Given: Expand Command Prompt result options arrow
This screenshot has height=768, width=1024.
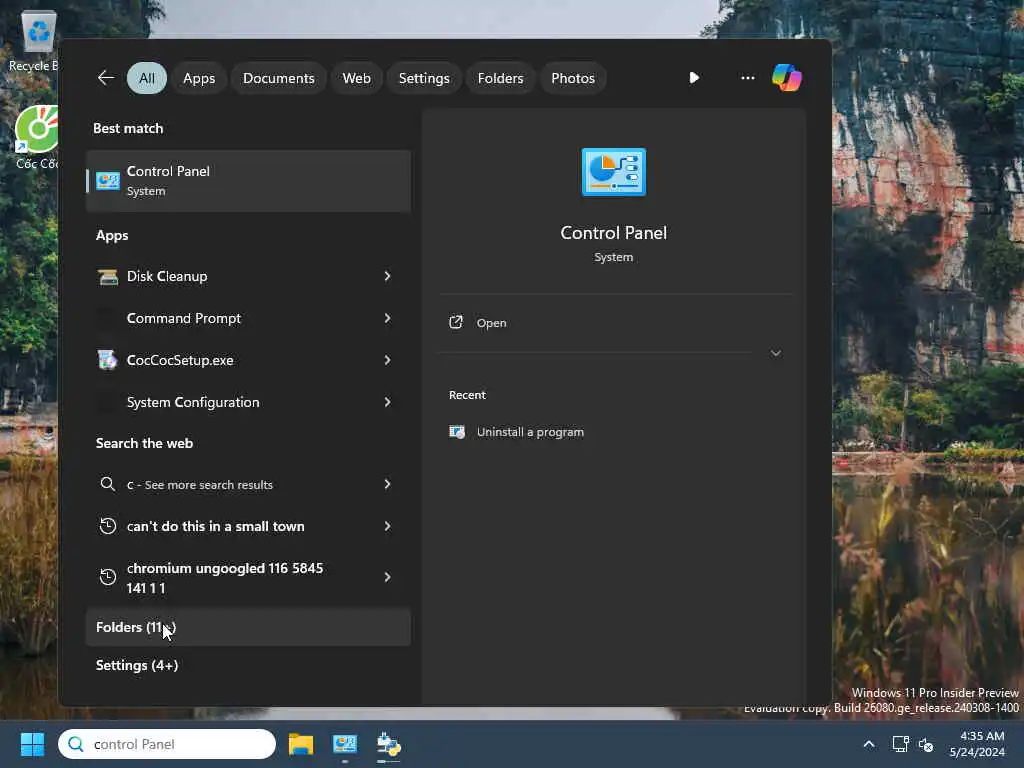Looking at the screenshot, I should tap(387, 318).
